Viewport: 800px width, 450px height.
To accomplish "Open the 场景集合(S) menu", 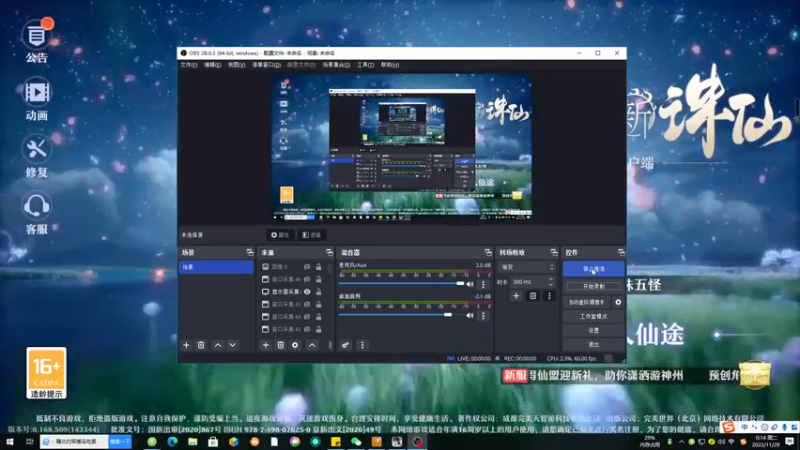I will (x=336, y=65).
